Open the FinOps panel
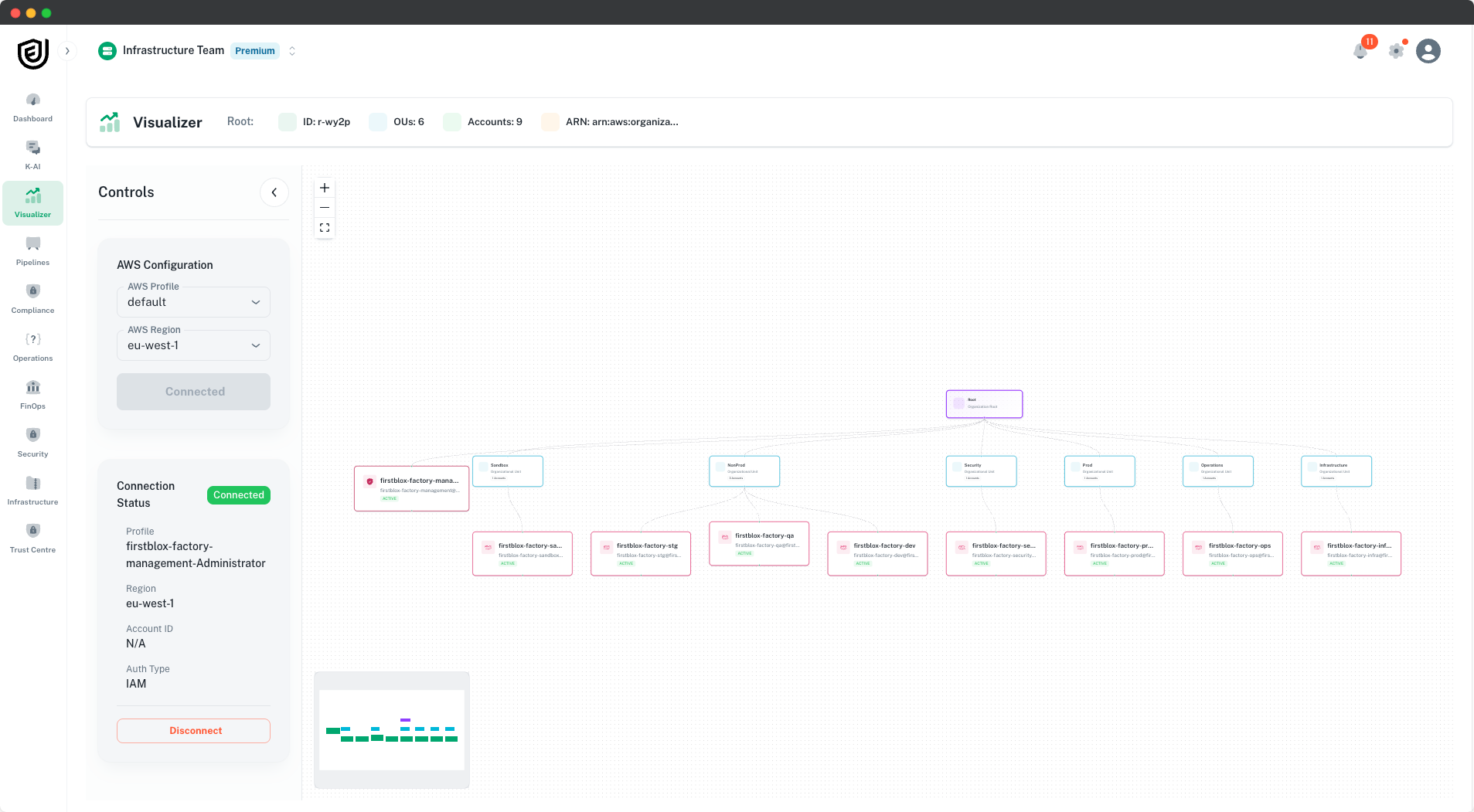Screen dimensions: 1474x812 click(32, 394)
